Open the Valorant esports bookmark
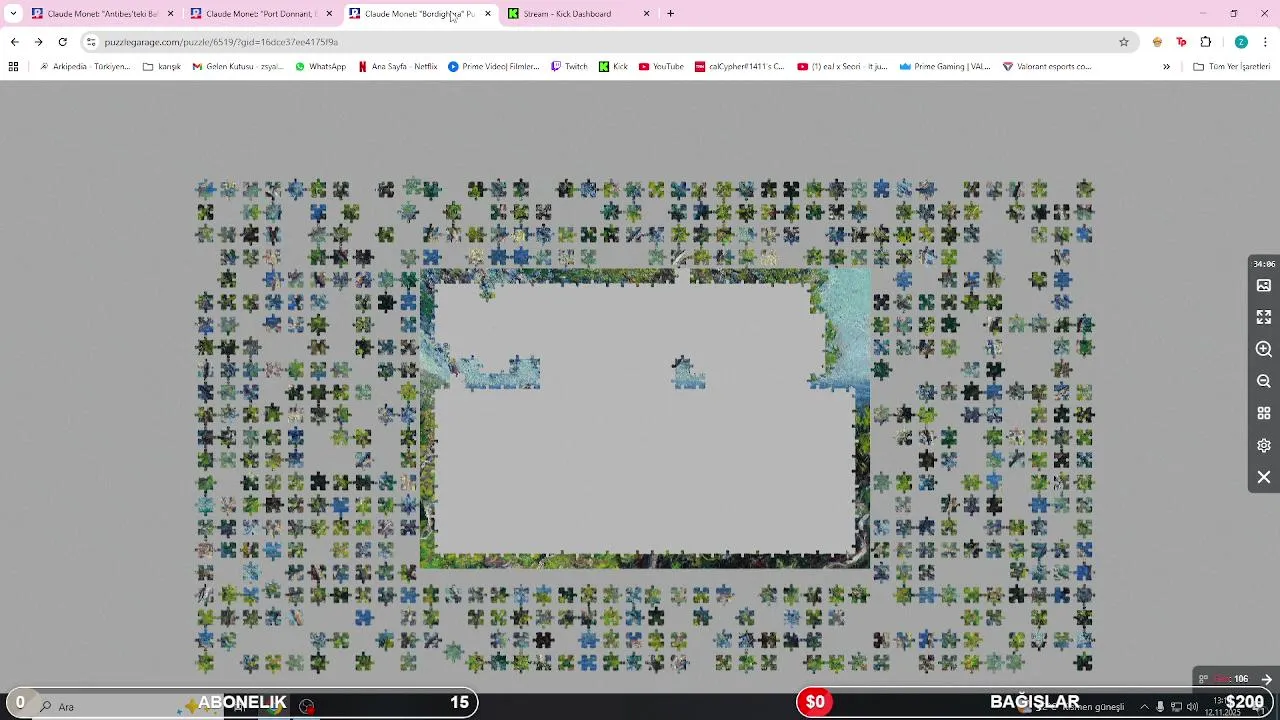The image size is (1280, 720). pyautogui.click(x=1047, y=67)
